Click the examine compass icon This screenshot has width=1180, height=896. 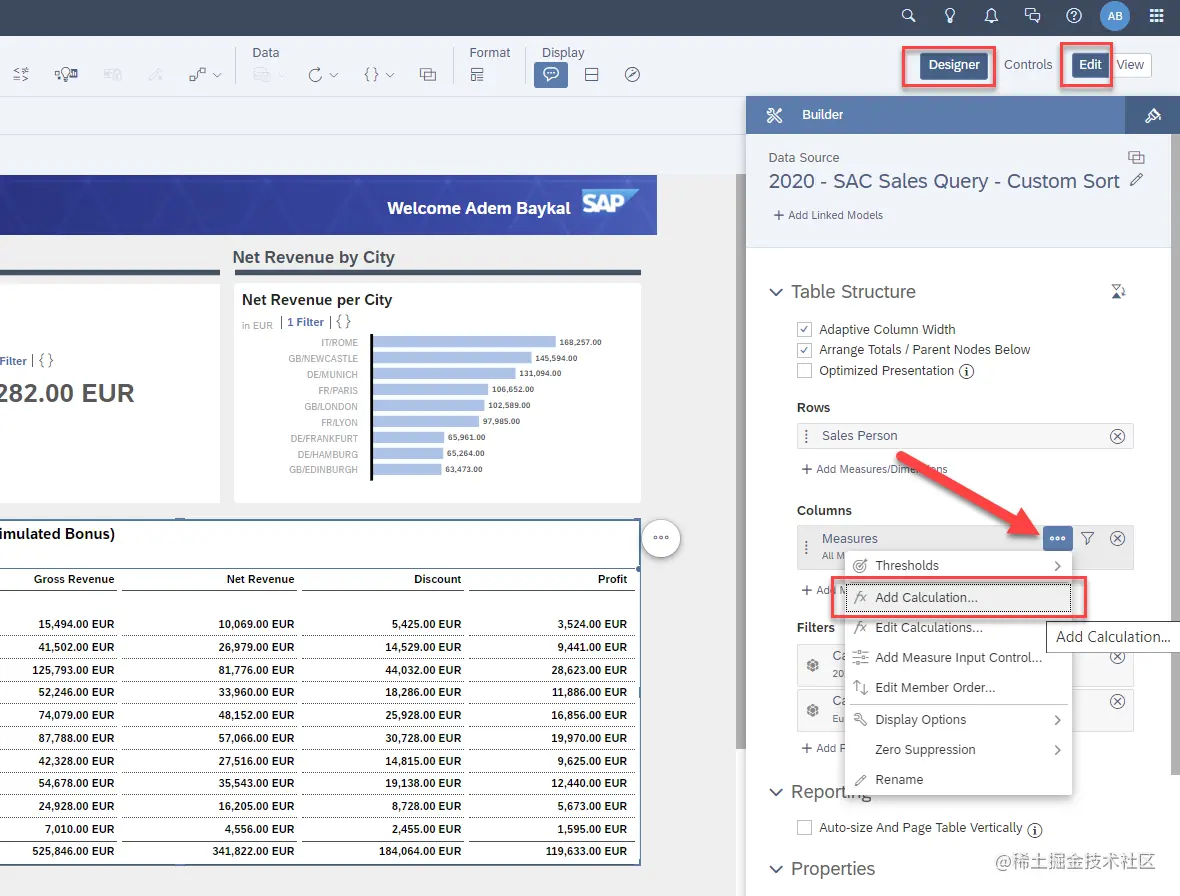point(632,74)
